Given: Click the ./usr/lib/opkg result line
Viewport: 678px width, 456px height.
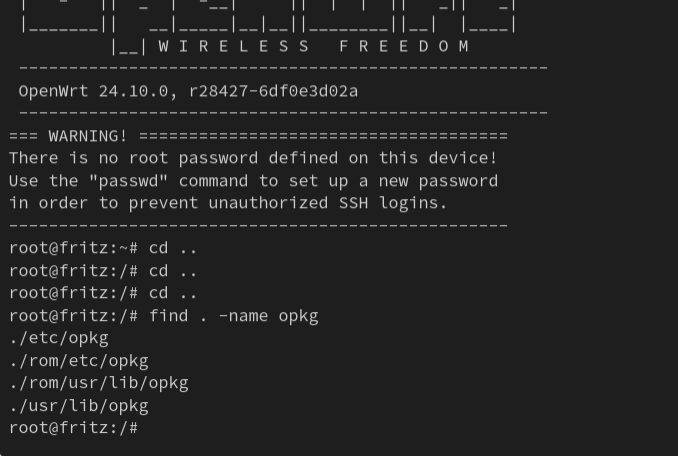Looking at the screenshot, I should (79, 406).
